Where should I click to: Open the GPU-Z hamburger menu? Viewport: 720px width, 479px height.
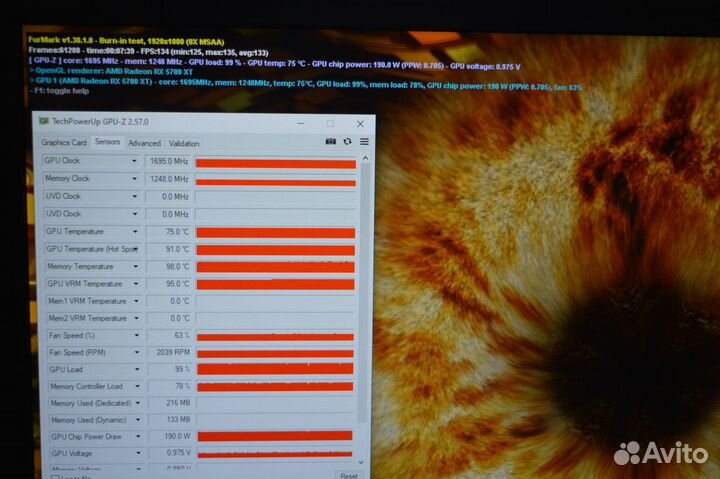364,141
